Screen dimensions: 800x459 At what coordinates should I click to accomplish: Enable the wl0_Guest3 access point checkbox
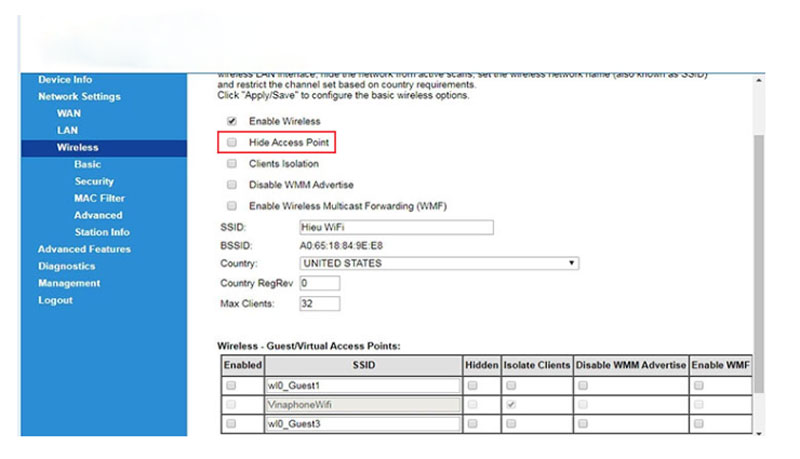pos(231,424)
